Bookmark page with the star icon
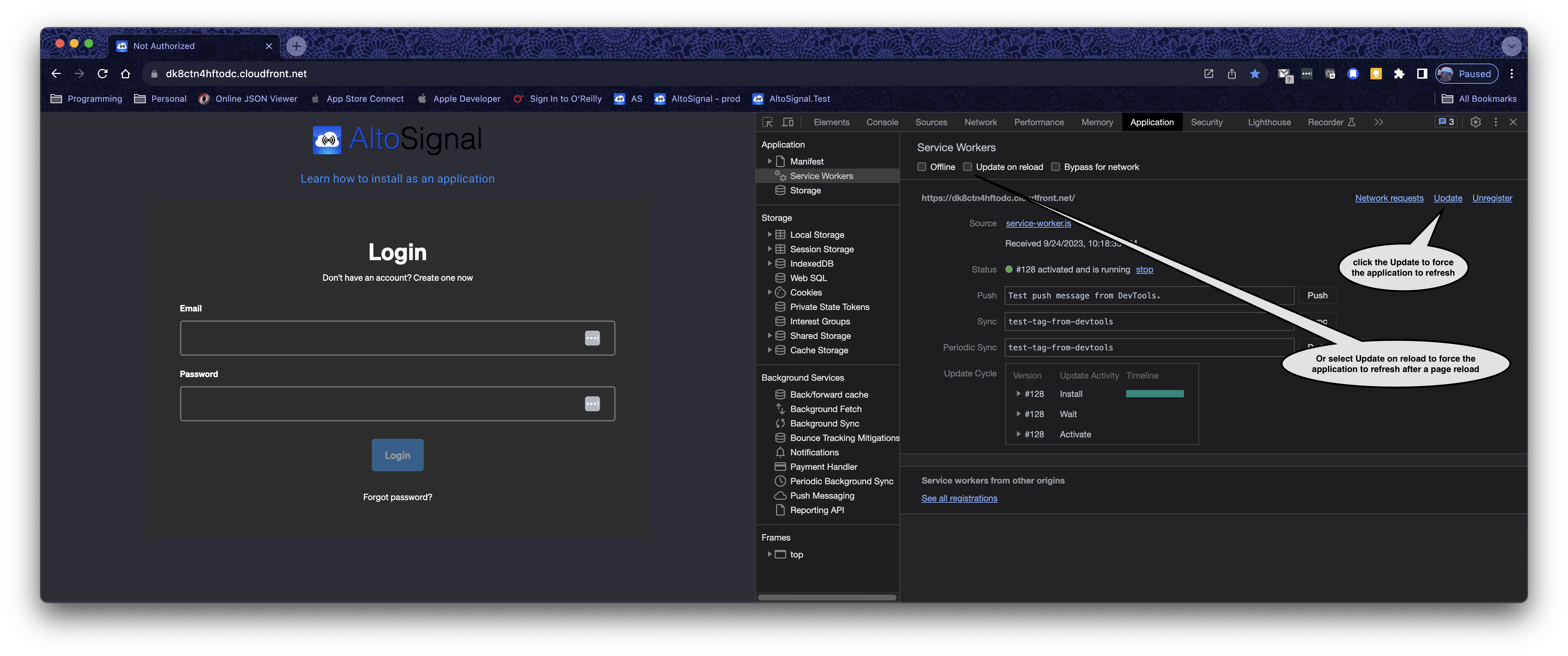 click(x=1255, y=74)
